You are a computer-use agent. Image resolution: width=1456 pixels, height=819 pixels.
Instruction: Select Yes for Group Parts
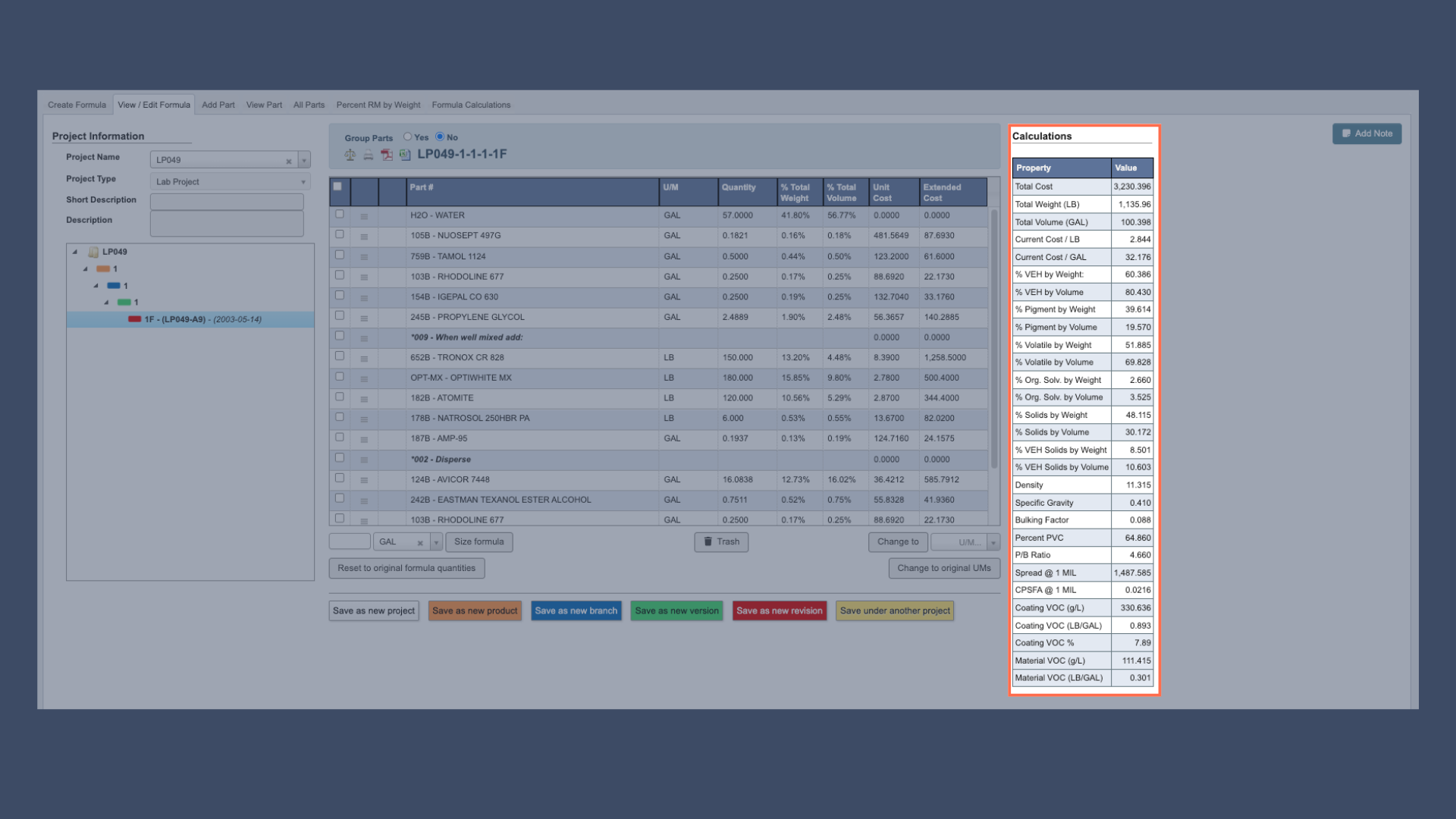click(x=409, y=137)
